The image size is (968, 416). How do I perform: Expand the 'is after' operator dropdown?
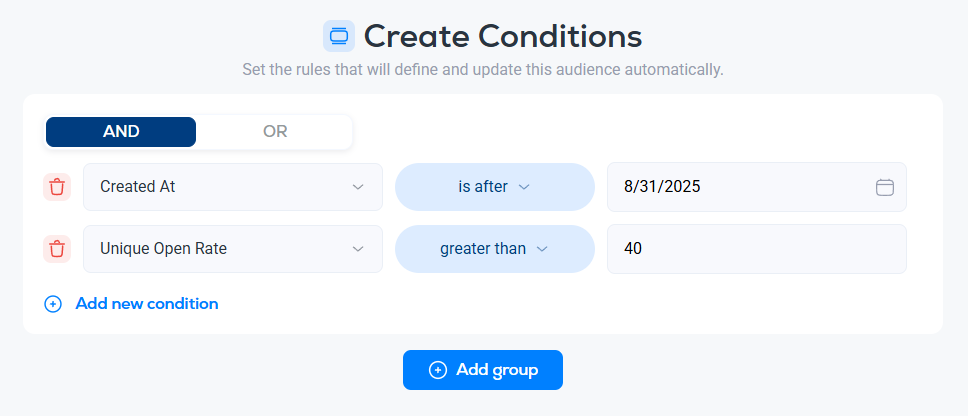tap(494, 187)
